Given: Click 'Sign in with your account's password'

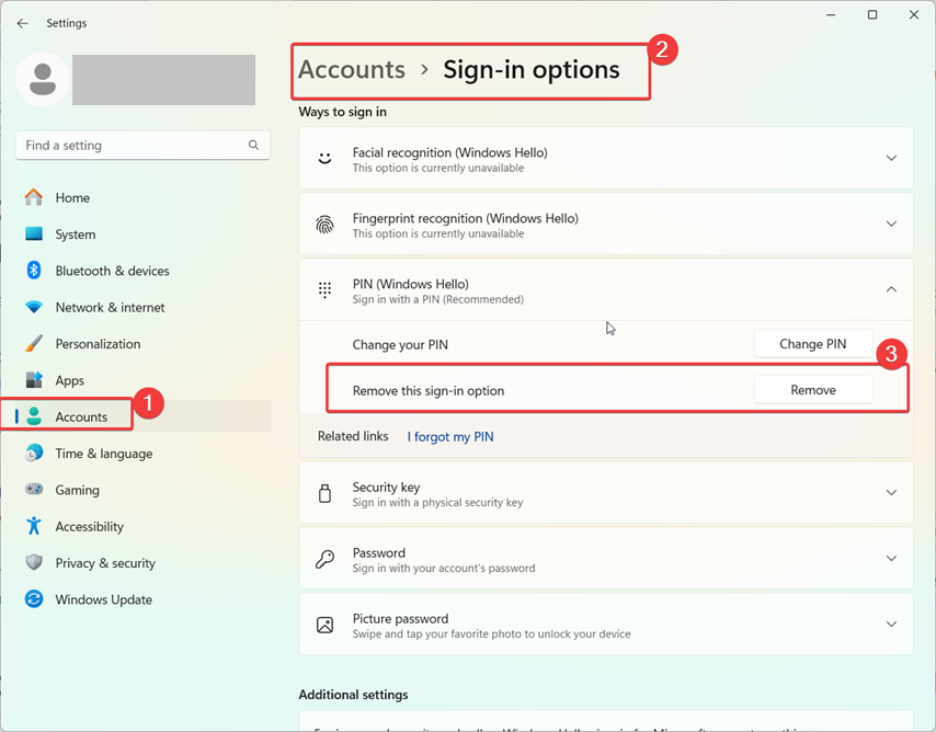Looking at the screenshot, I should pos(444,568).
